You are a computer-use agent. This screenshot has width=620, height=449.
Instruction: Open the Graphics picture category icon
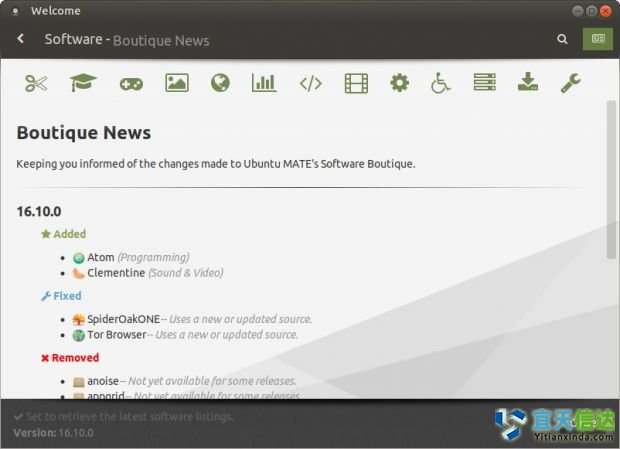177,84
